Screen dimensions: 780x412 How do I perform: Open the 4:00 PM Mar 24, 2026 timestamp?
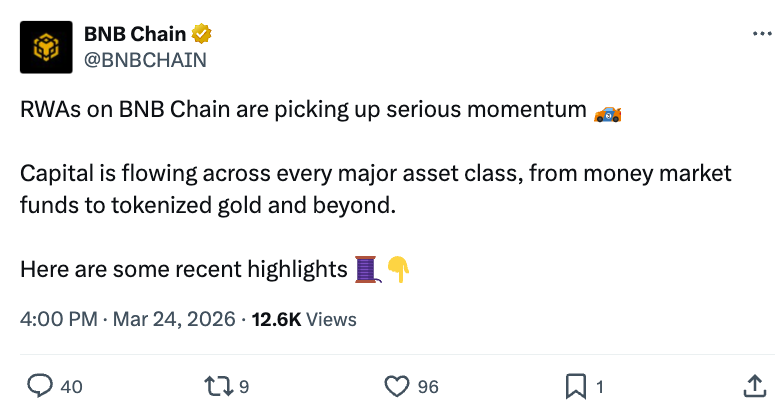coord(129,320)
